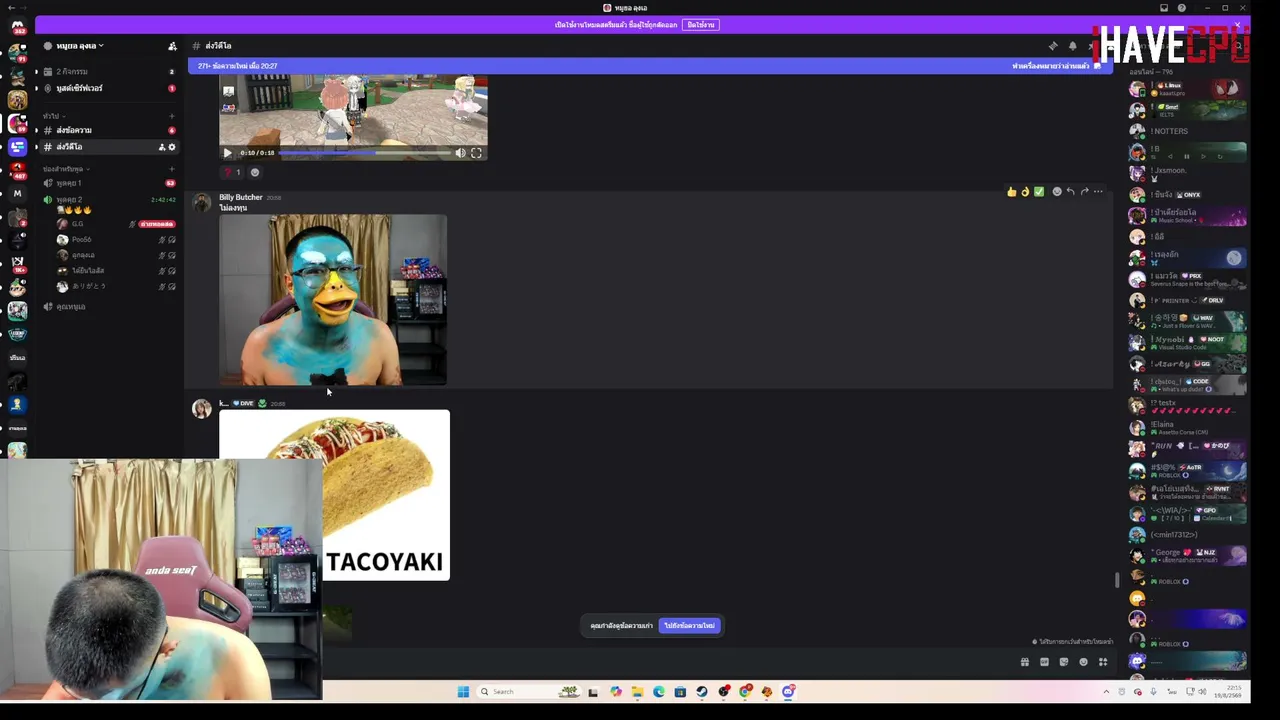Open more options for Billy Butcher's message
1280x720 pixels.
[x=1098, y=192]
